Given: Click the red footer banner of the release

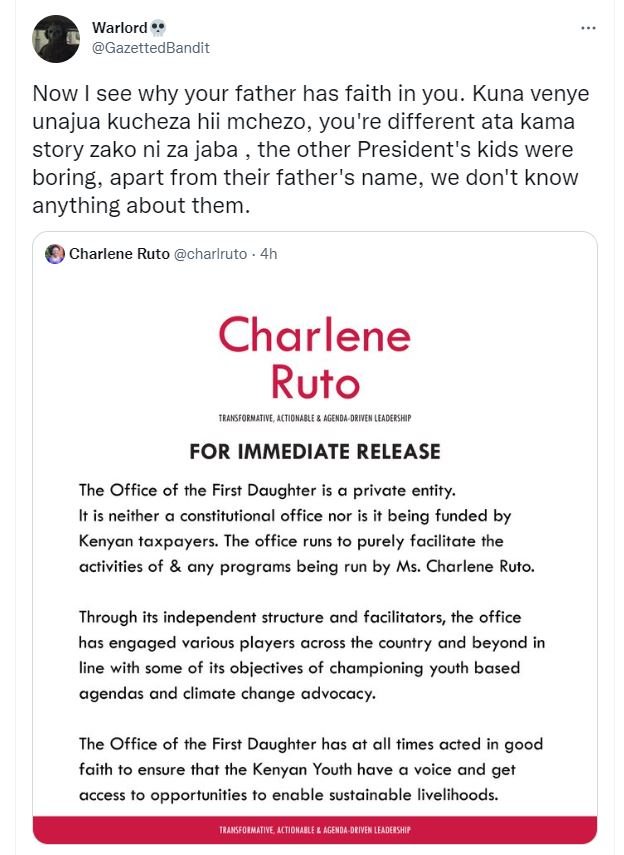Looking at the screenshot, I should pos(314,830).
